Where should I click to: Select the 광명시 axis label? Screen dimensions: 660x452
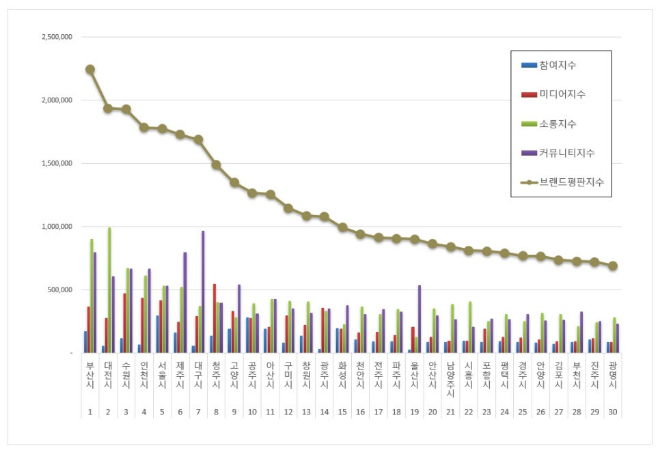[x=612, y=375]
